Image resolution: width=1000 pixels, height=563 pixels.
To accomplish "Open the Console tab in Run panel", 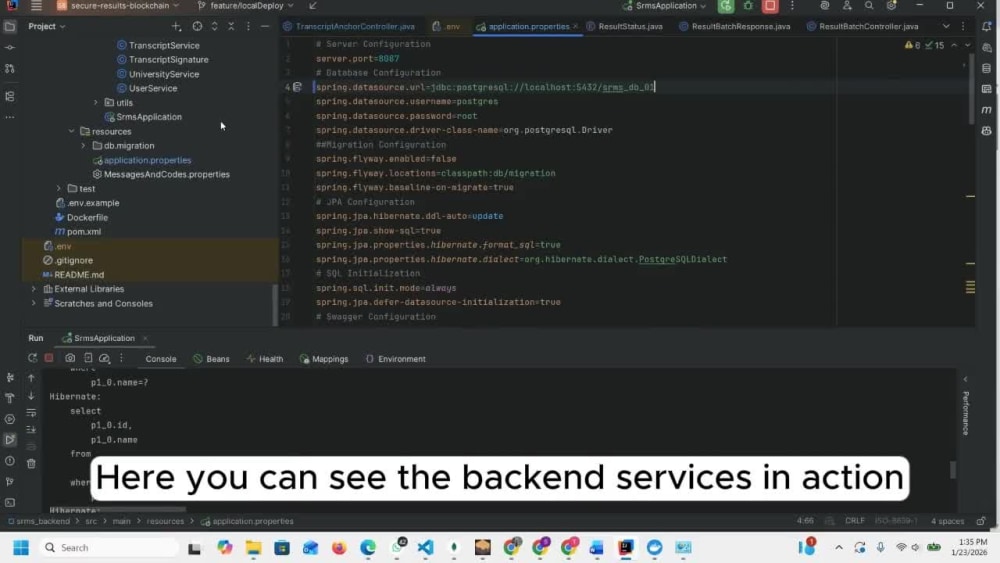I will point(161,359).
